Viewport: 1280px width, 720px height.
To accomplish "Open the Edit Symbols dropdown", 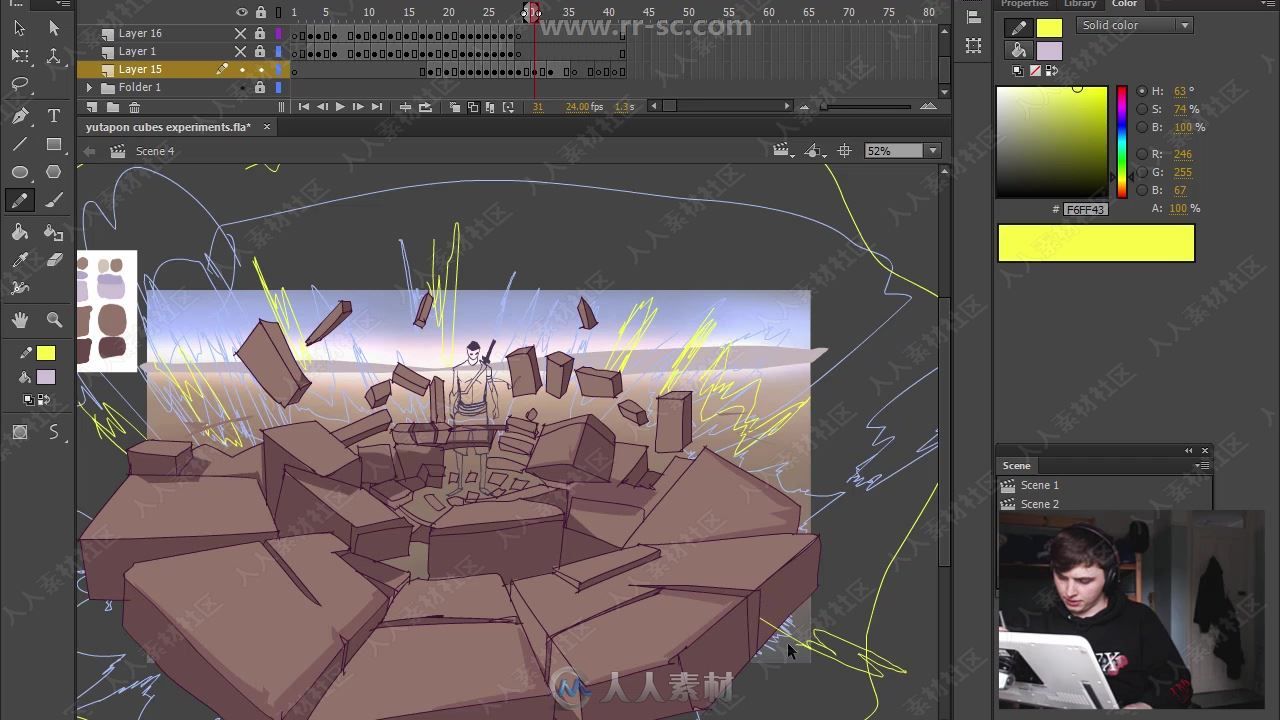I will (x=815, y=151).
